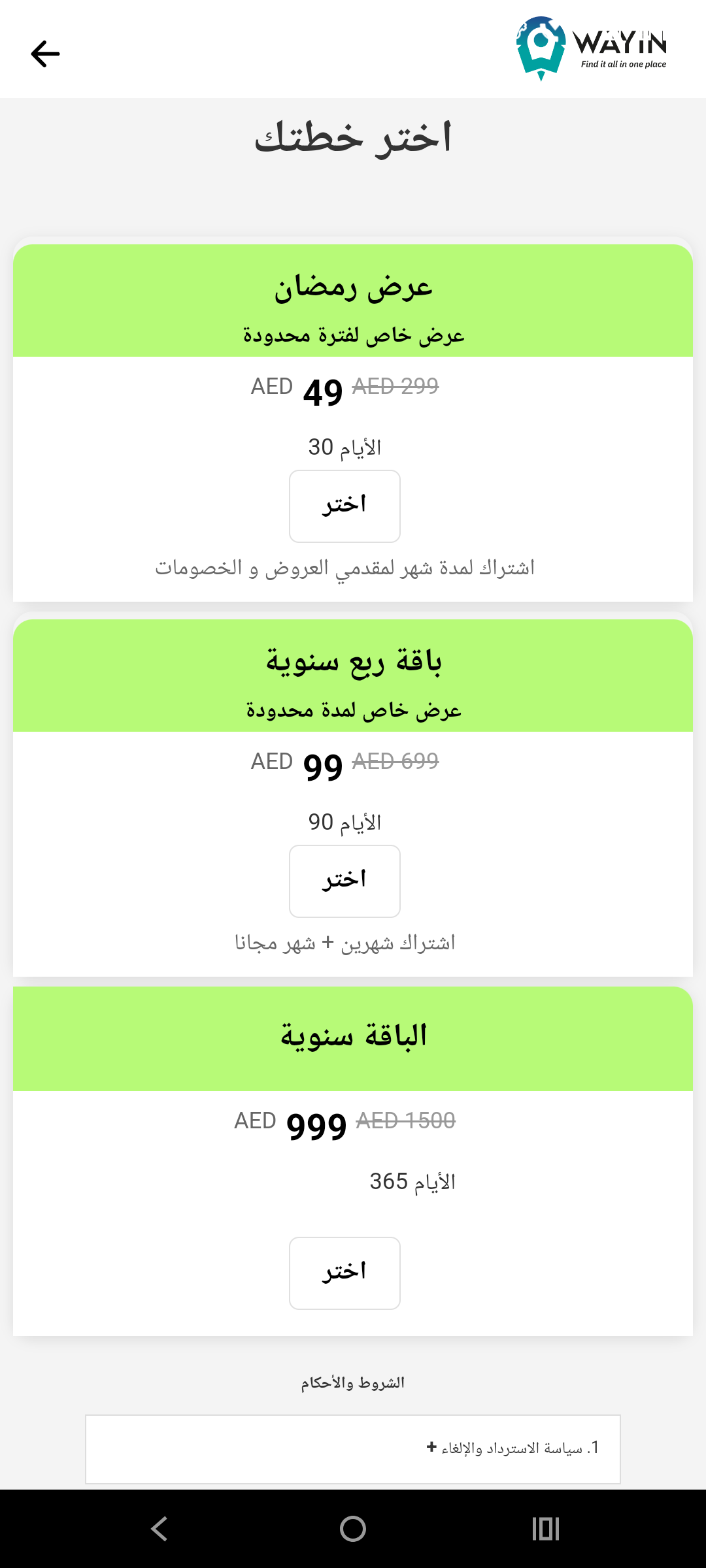Click plus icon beside refund policy
Image resolution: width=706 pixels, height=1568 pixels.
coord(431,1447)
